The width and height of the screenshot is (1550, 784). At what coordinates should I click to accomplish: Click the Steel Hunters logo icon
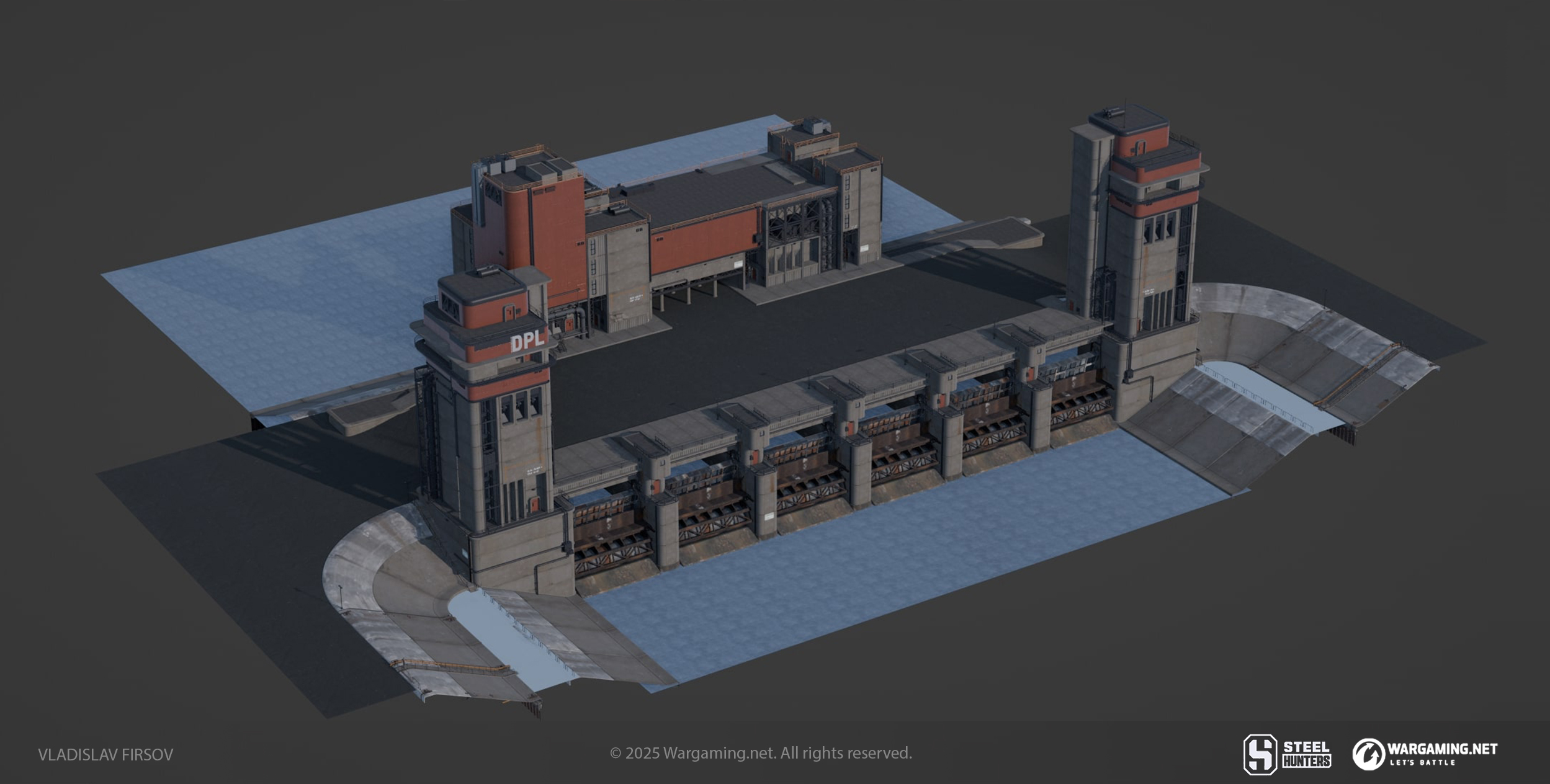click(x=1260, y=754)
